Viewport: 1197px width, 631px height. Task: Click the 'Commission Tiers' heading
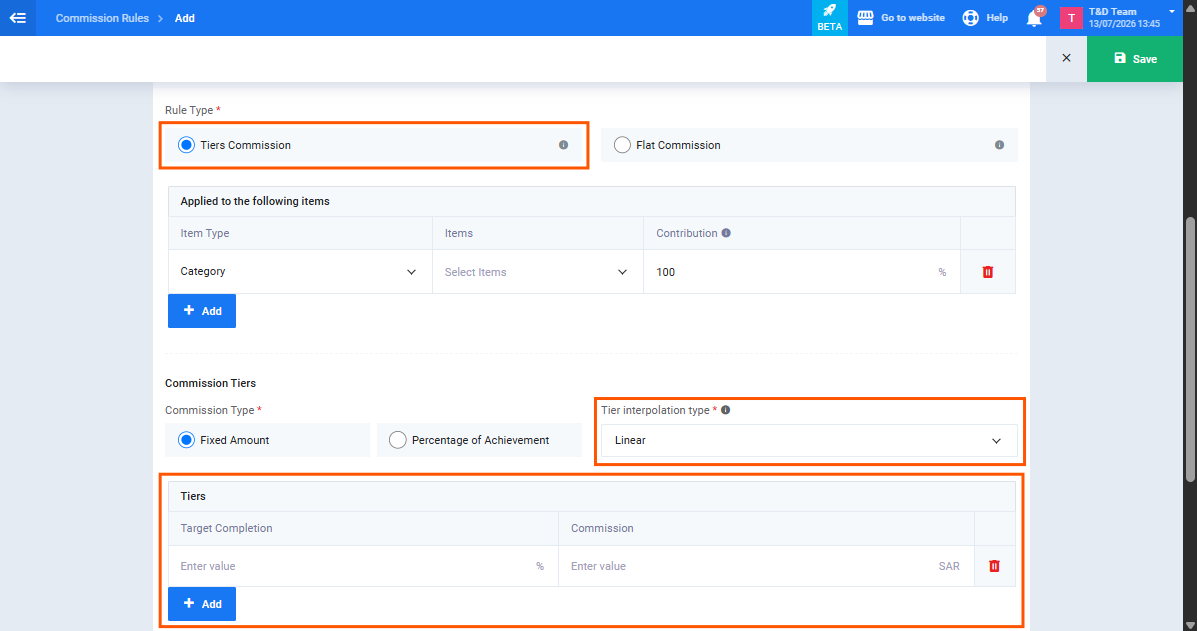(x=211, y=383)
